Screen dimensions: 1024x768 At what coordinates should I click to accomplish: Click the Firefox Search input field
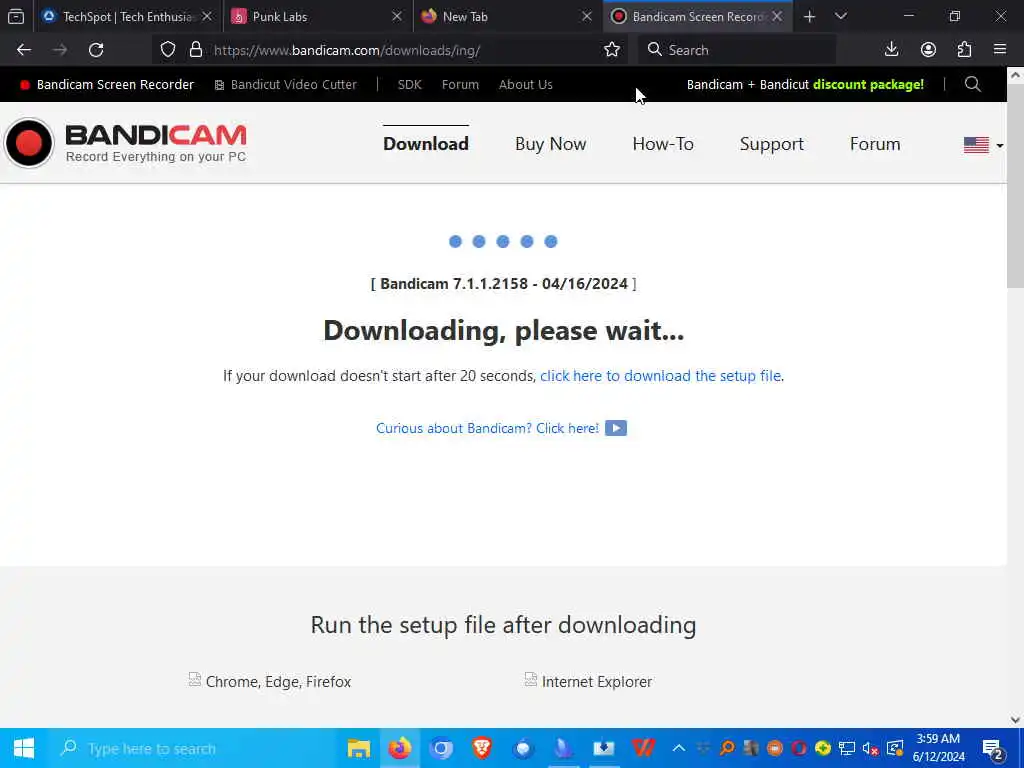coord(737,50)
